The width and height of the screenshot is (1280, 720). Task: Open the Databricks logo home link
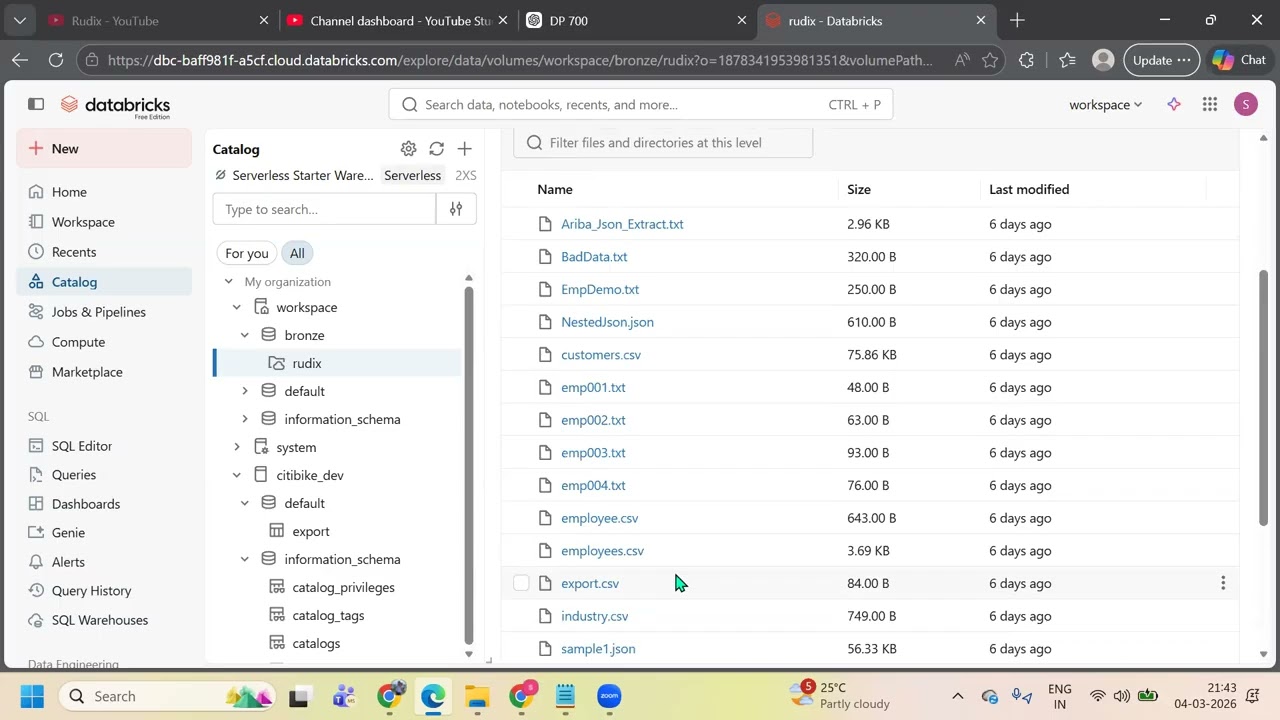(x=115, y=106)
